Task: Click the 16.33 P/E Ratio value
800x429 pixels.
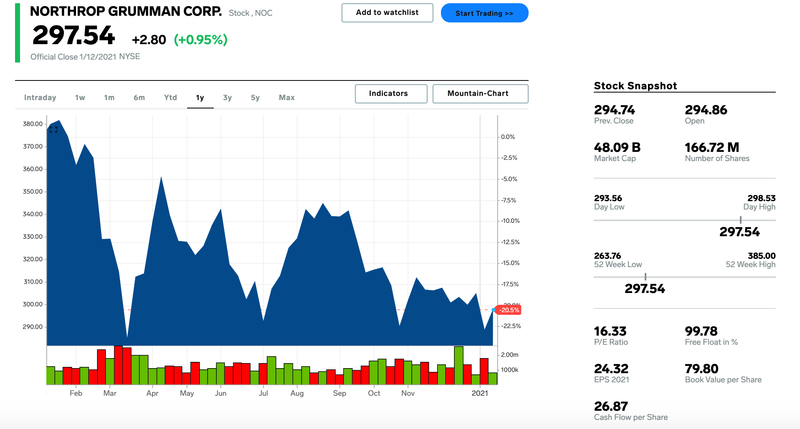Action: pyautogui.click(x=610, y=331)
